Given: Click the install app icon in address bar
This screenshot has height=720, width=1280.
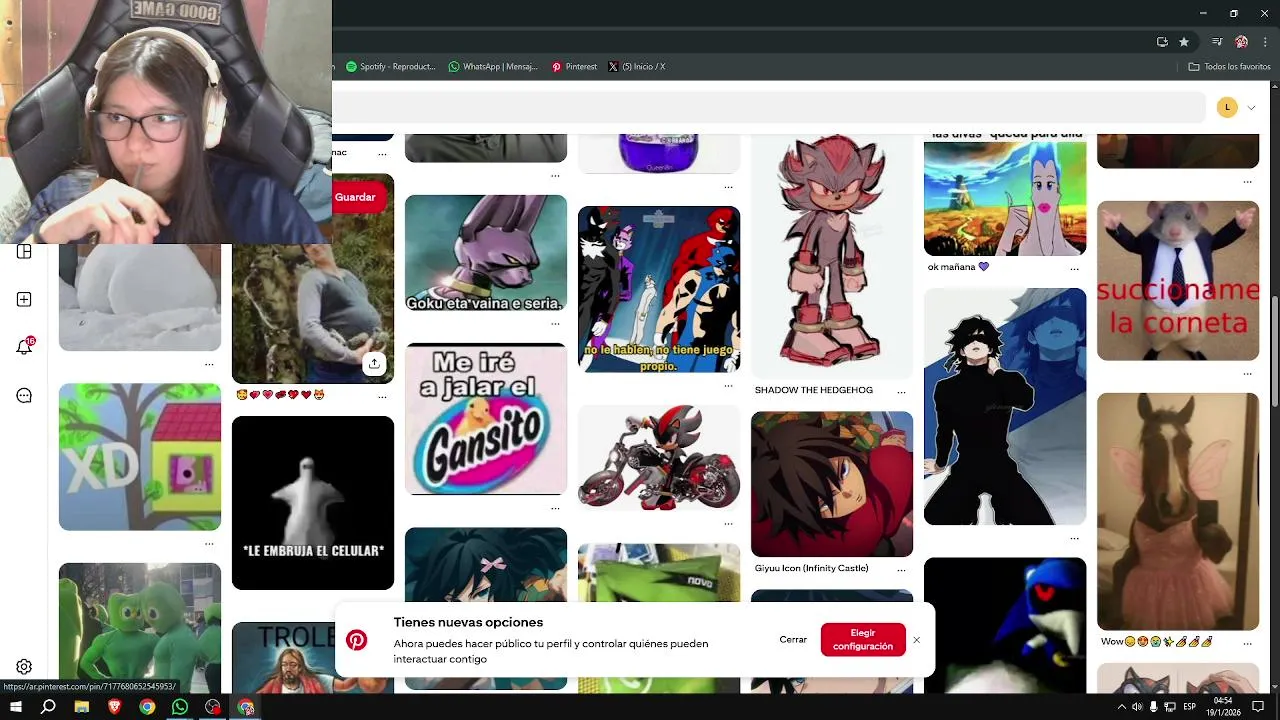Looking at the screenshot, I should [1162, 42].
